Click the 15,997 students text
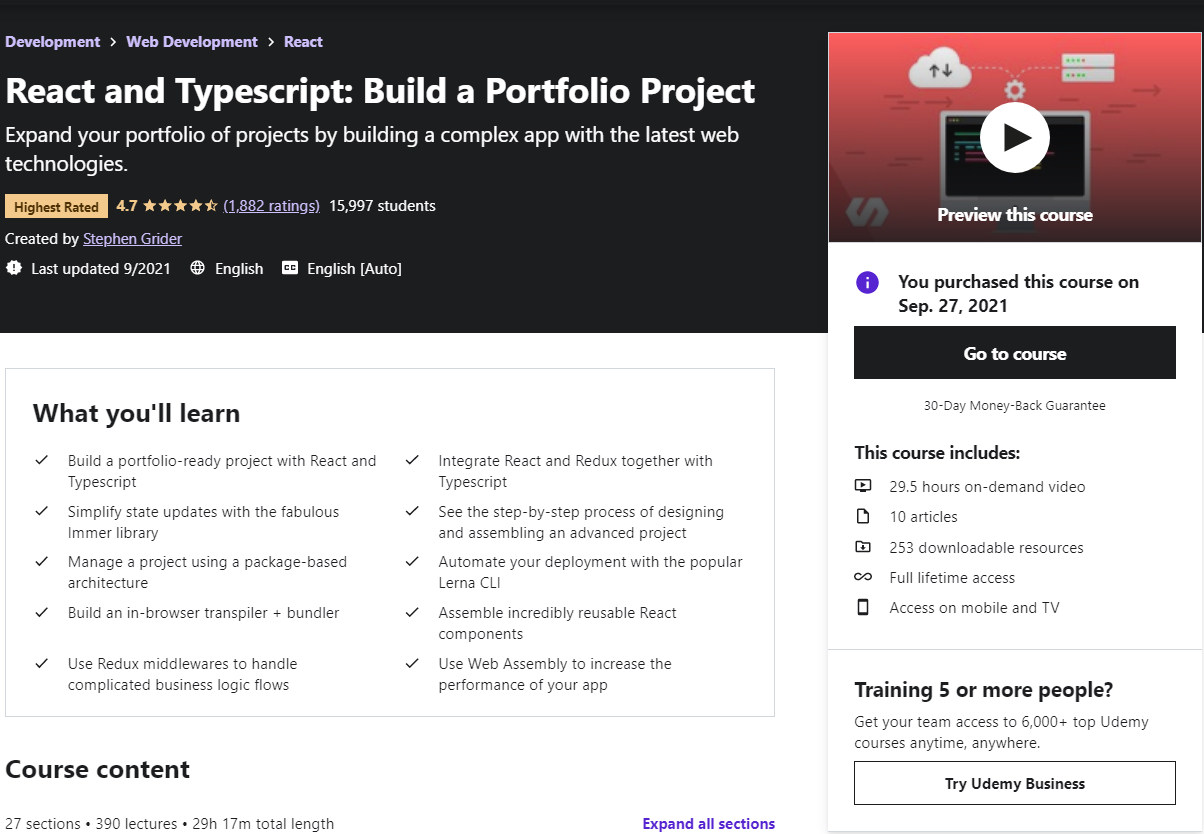This screenshot has height=834, width=1204. [382, 206]
